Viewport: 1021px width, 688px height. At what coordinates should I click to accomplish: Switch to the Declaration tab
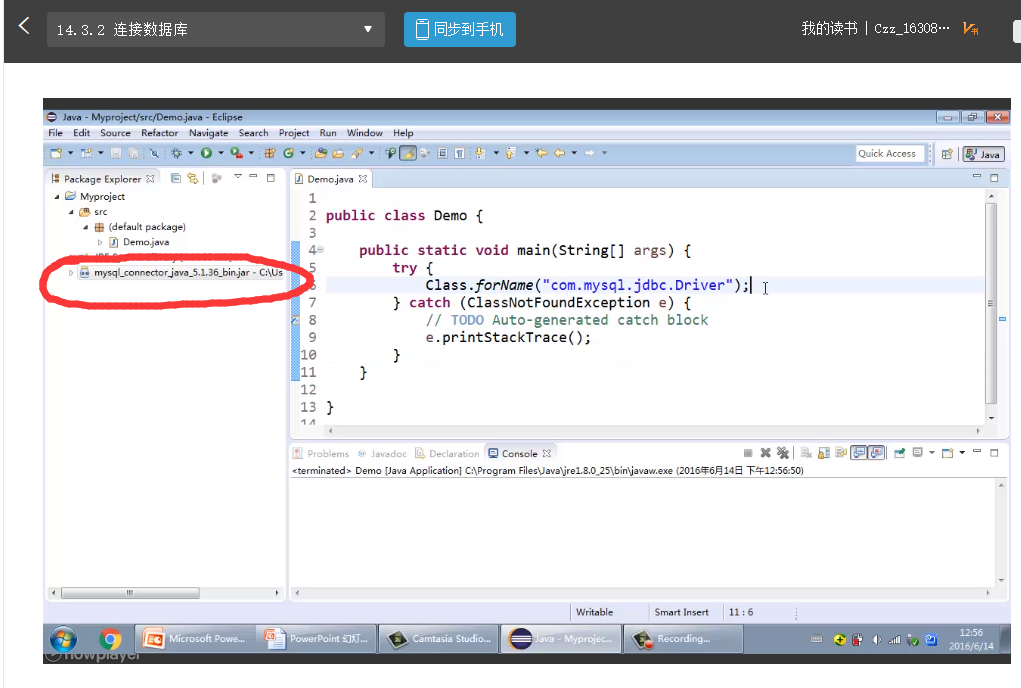447,453
